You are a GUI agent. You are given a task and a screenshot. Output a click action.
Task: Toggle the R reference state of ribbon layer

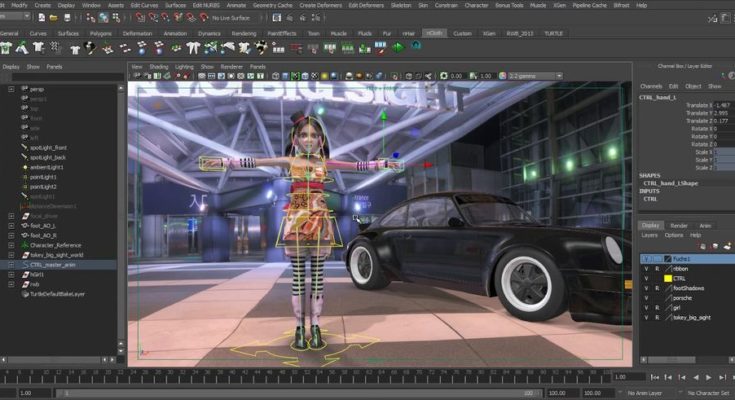657,269
